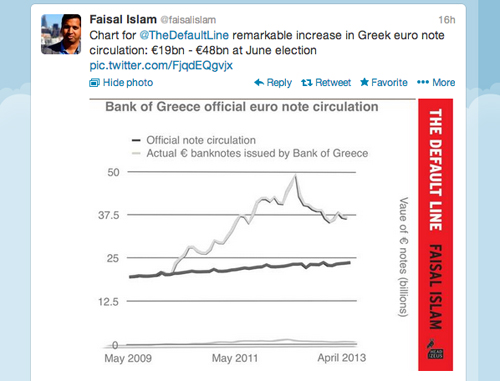Click the Favorite star icon
Screen dimensions: 500x381
click(364, 82)
